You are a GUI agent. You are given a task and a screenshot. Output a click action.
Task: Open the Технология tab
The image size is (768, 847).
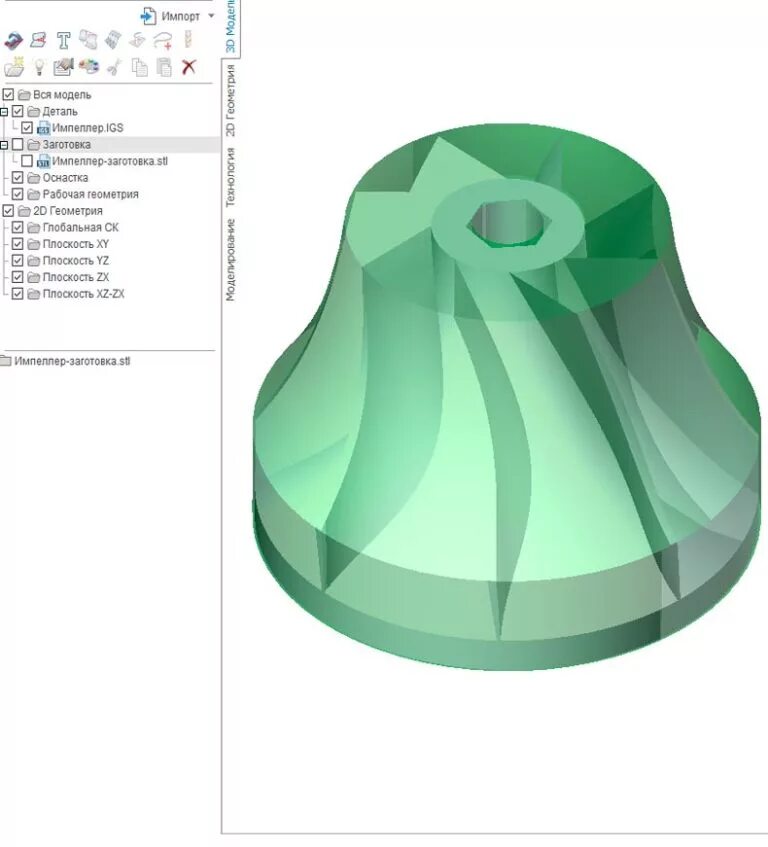coord(231,178)
